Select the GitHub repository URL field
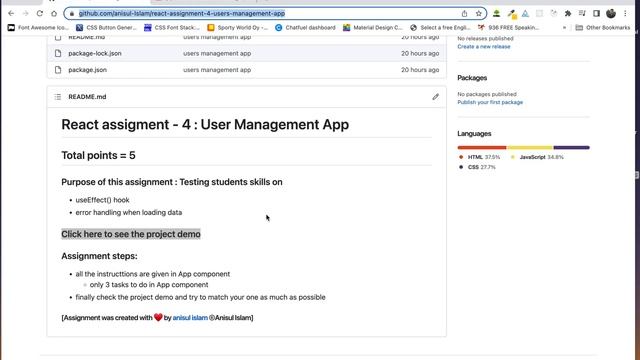640x360 pixels. click(275, 13)
